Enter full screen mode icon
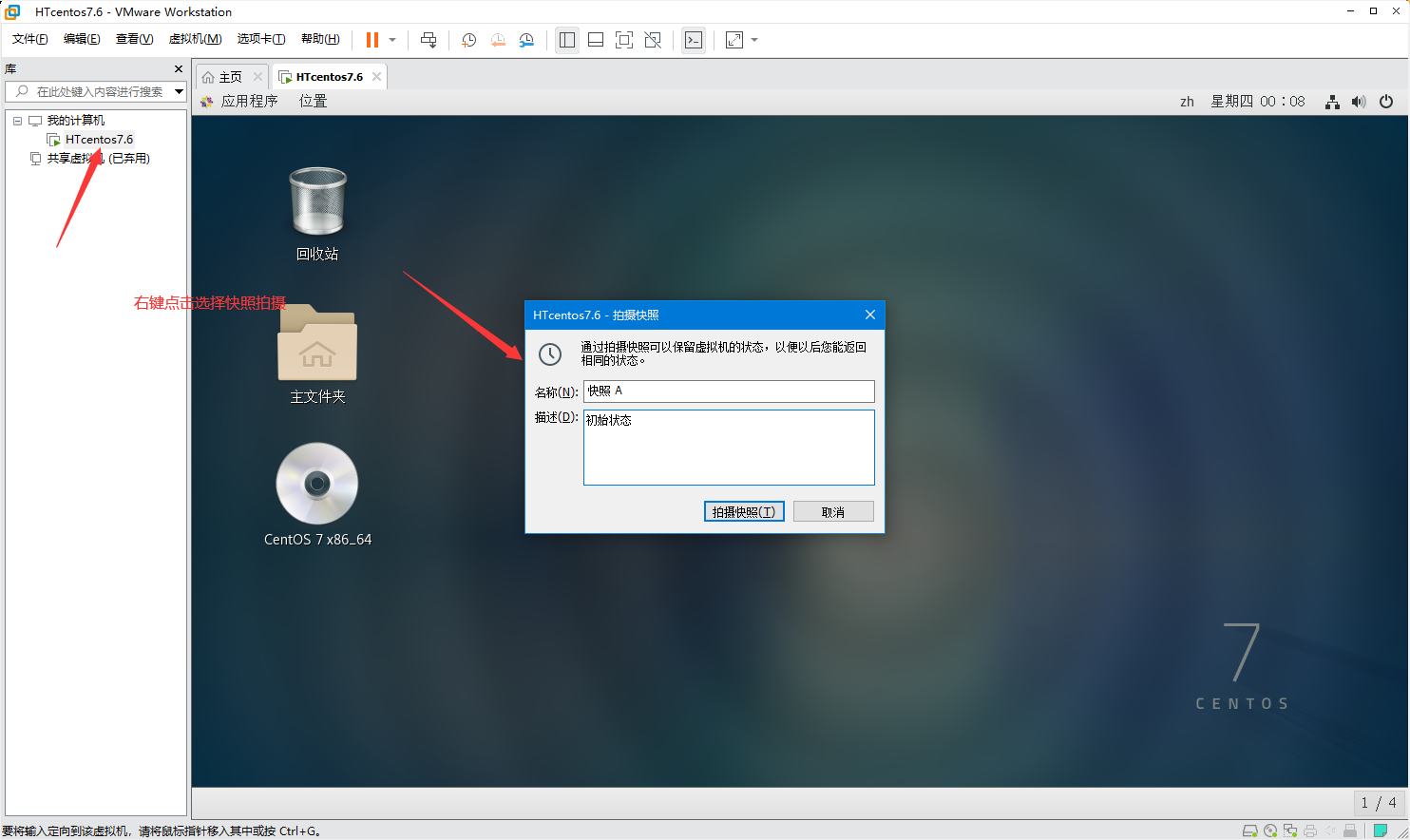1410x840 pixels. coord(624,40)
